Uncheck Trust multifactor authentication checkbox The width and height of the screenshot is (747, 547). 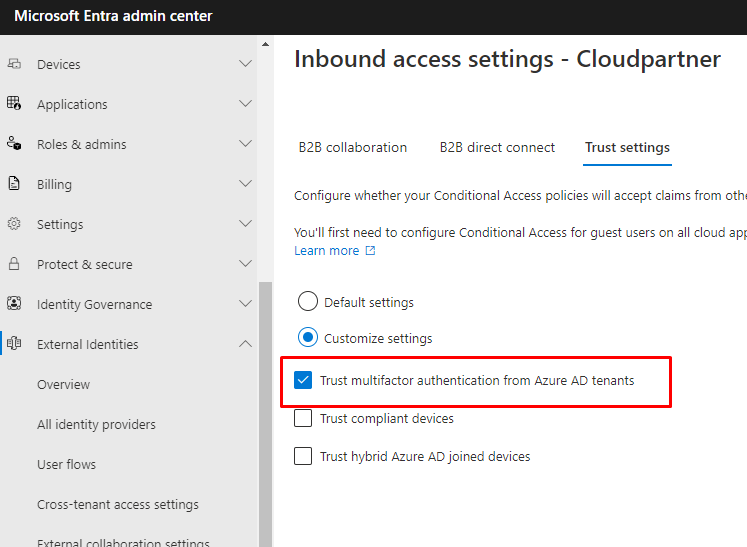[303, 380]
